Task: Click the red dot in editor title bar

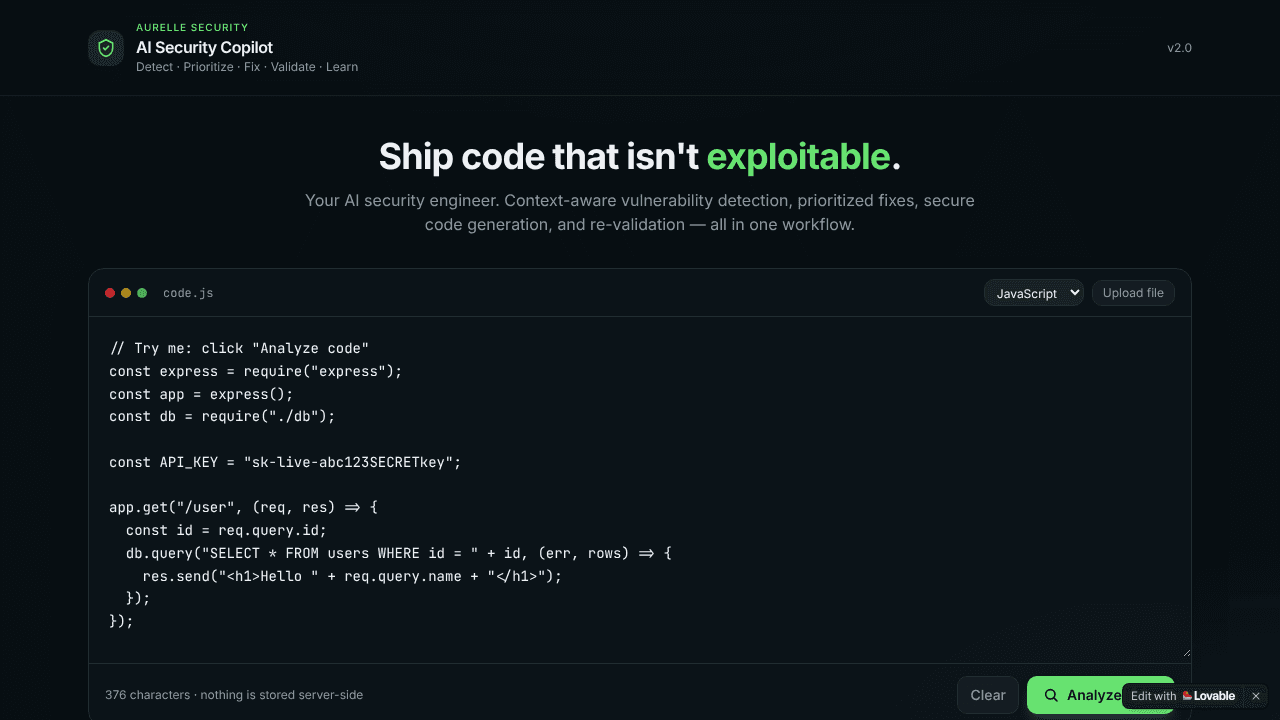Action: 110,293
